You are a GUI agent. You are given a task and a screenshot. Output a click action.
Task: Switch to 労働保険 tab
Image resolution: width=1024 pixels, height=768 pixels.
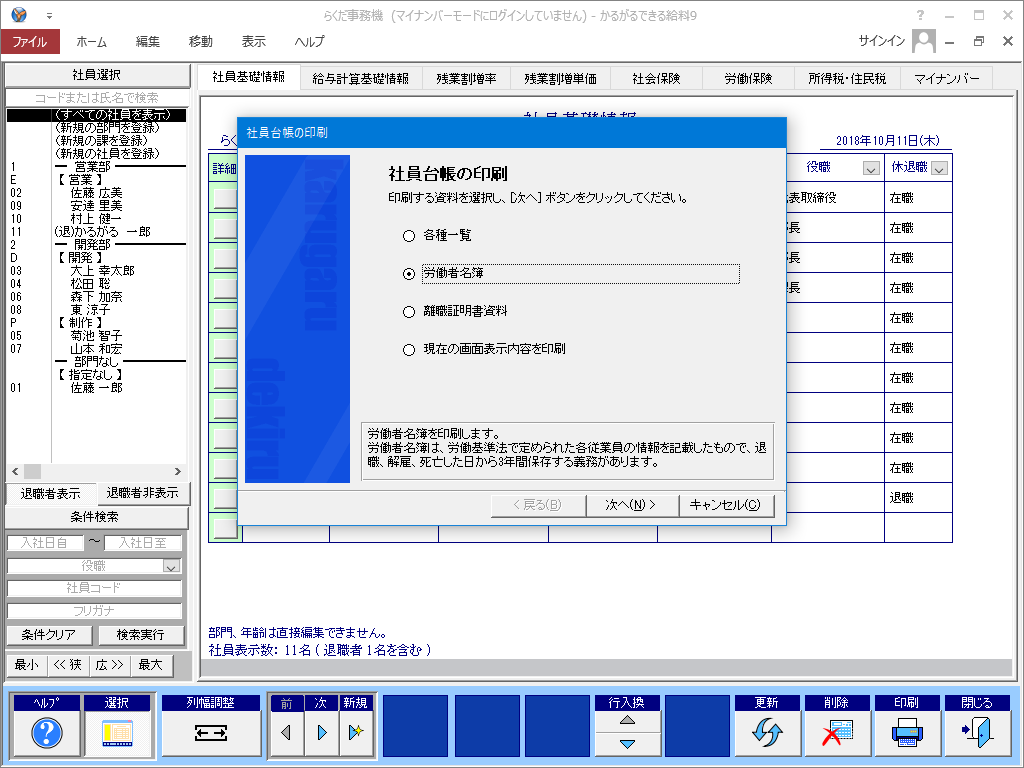(x=748, y=78)
